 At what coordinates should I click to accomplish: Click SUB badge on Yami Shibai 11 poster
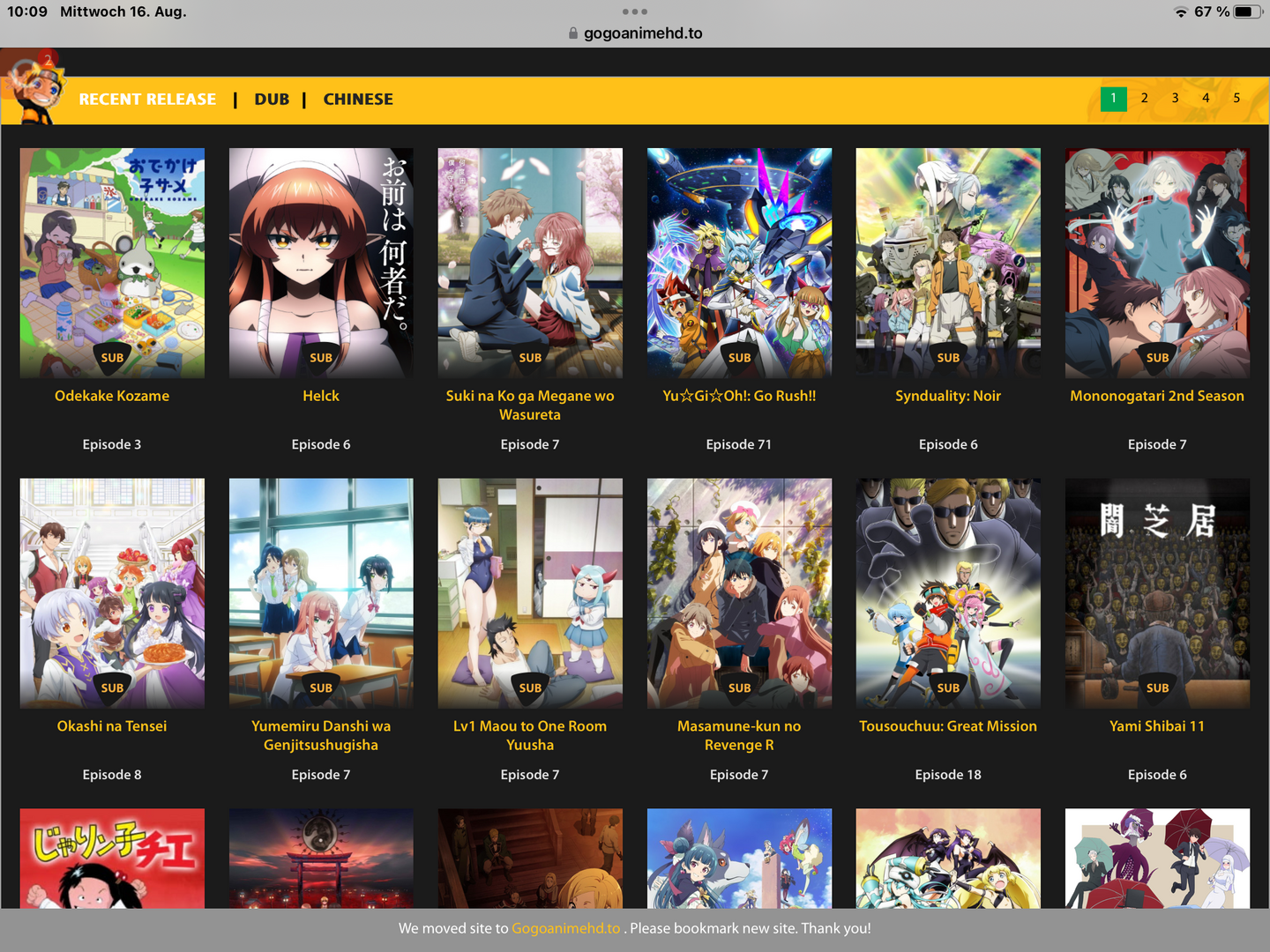pyautogui.click(x=1157, y=688)
